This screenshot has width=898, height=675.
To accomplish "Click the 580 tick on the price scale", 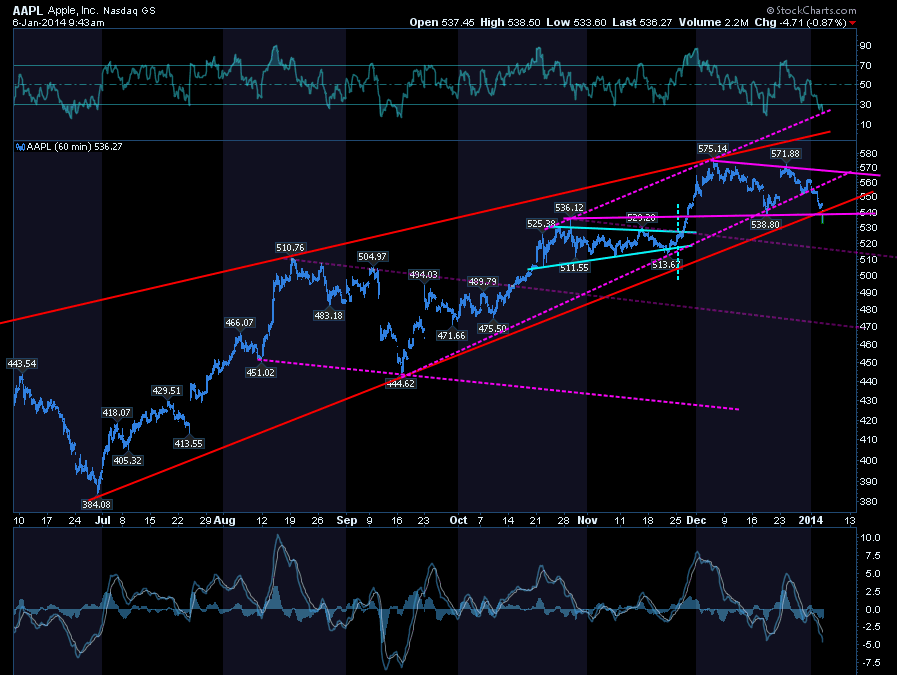I will pyautogui.click(x=868, y=154).
